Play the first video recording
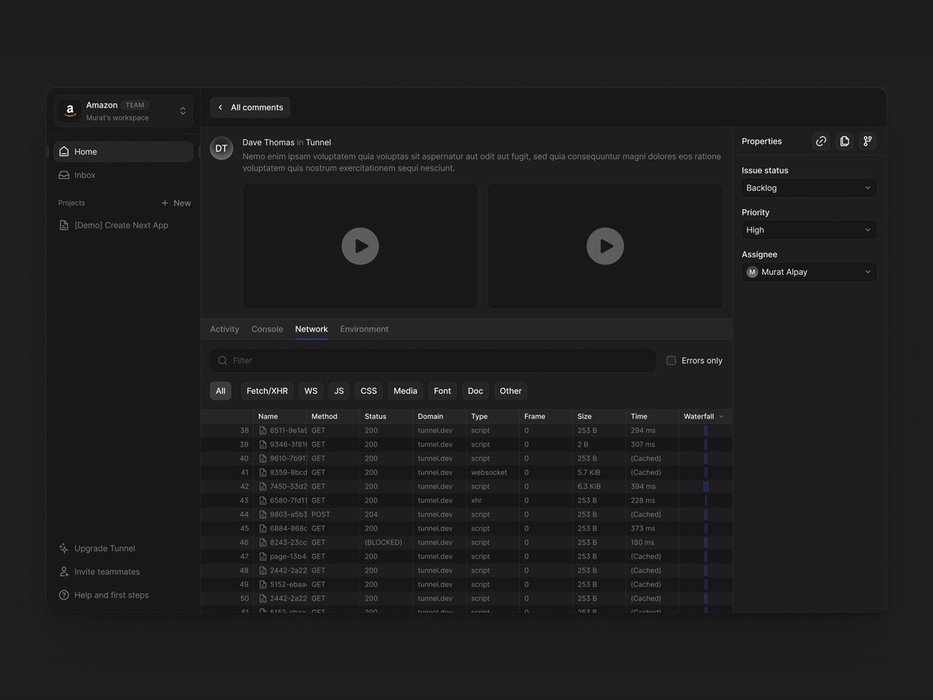 point(360,246)
